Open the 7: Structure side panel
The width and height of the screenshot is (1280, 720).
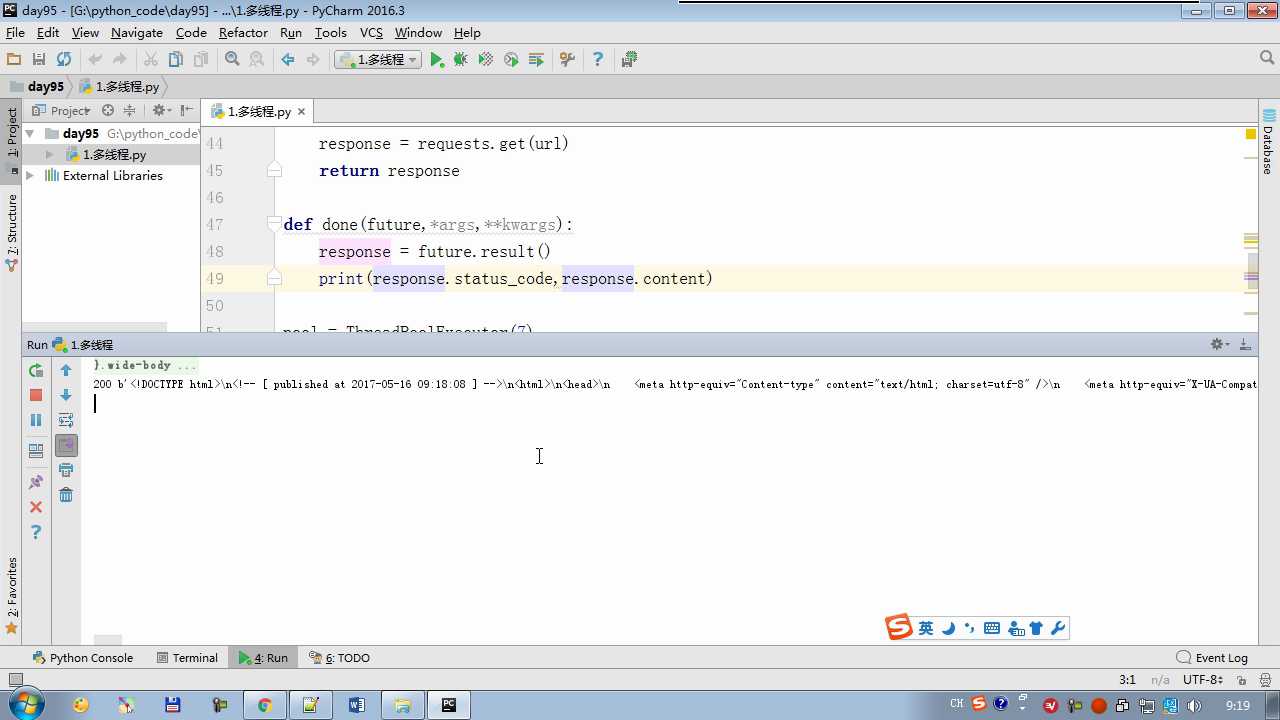(12, 233)
